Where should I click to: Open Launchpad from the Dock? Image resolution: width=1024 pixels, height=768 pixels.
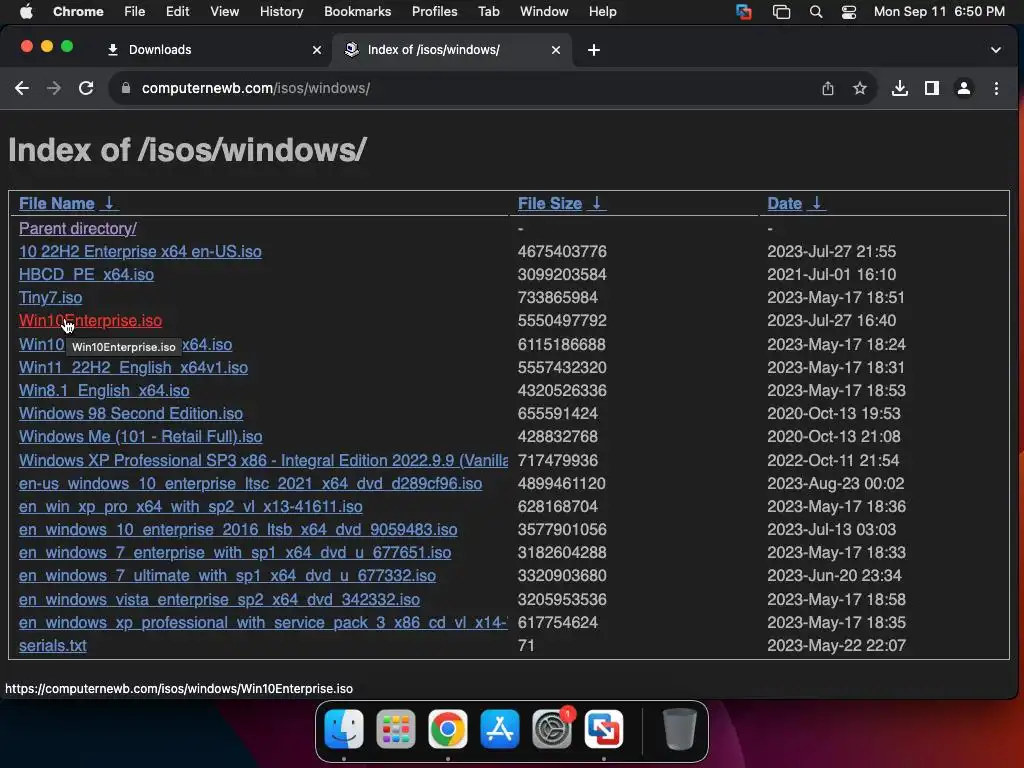396,729
